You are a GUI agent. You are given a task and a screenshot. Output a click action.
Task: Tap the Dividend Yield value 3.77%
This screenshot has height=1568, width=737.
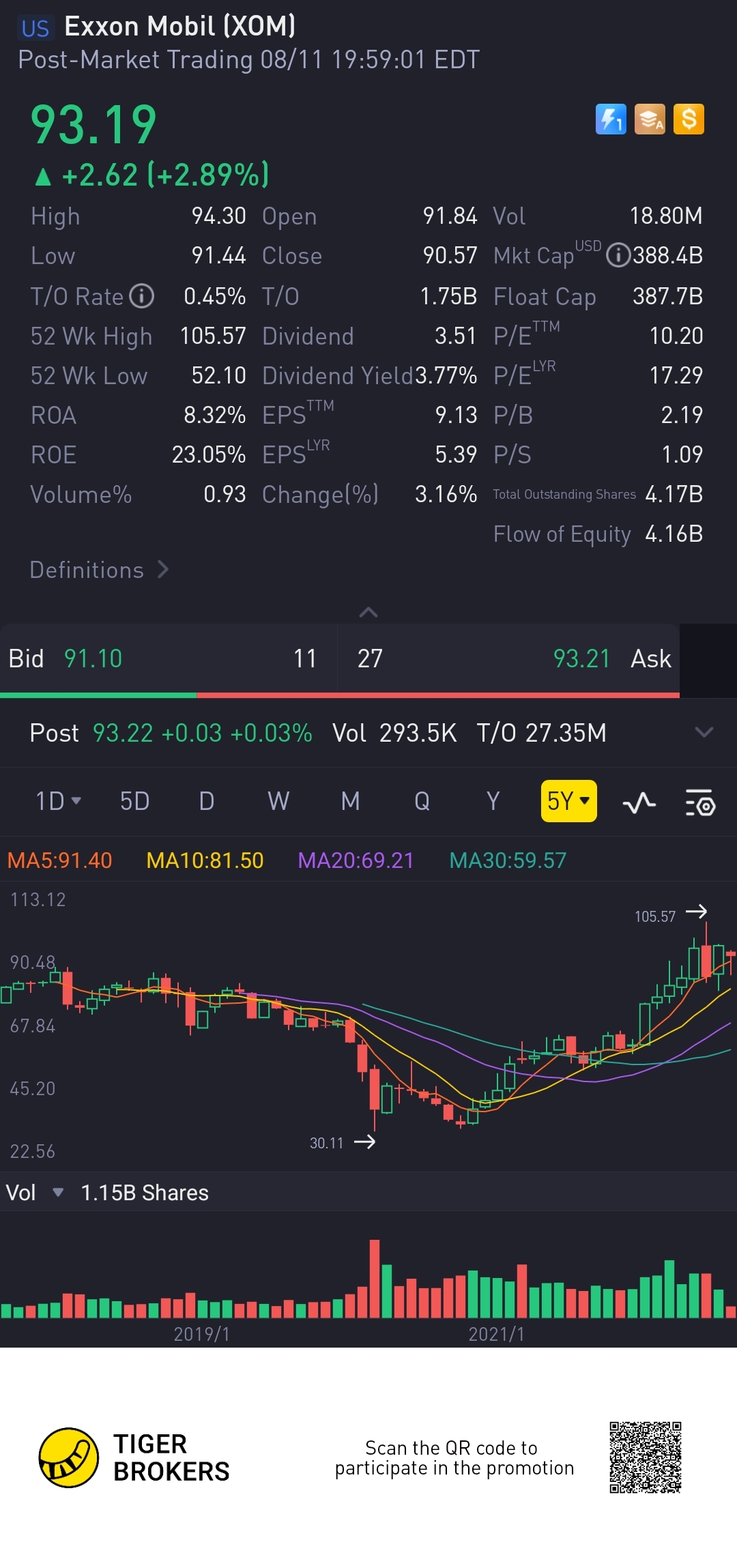[x=446, y=375]
